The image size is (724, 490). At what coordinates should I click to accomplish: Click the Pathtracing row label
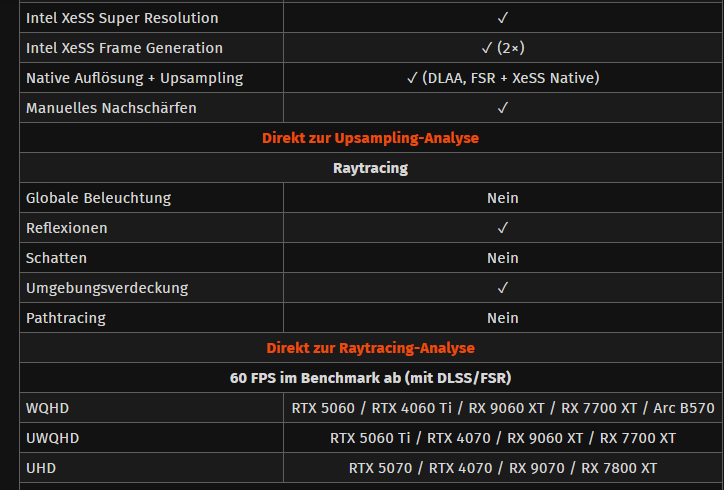point(66,318)
